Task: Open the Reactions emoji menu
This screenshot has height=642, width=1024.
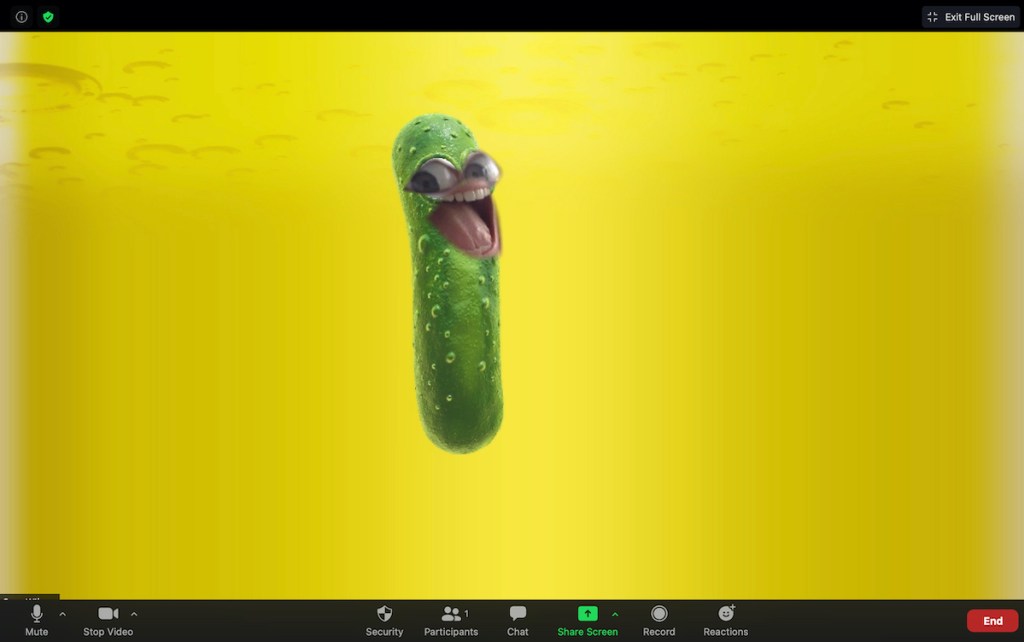Action: click(726, 613)
